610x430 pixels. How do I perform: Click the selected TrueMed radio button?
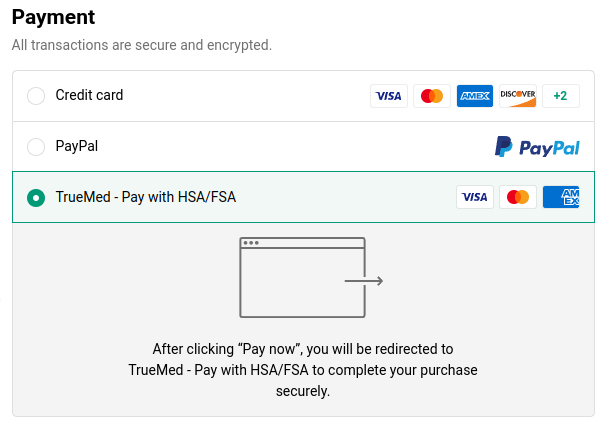(36, 198)
